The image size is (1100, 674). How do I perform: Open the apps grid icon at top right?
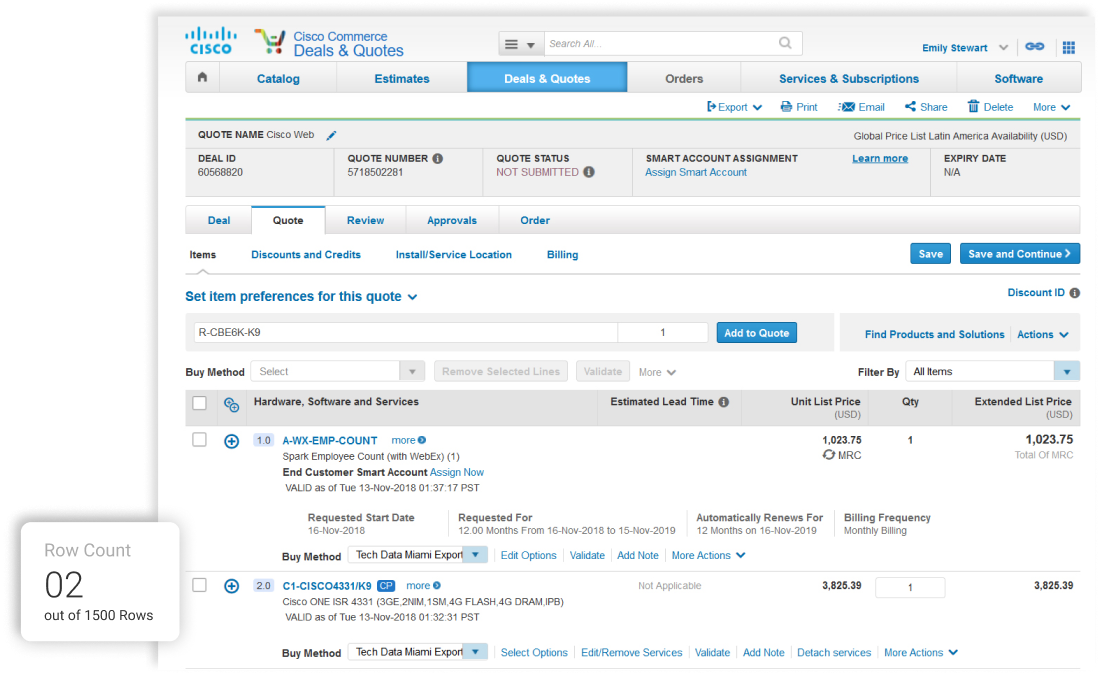pos(1068,47)
